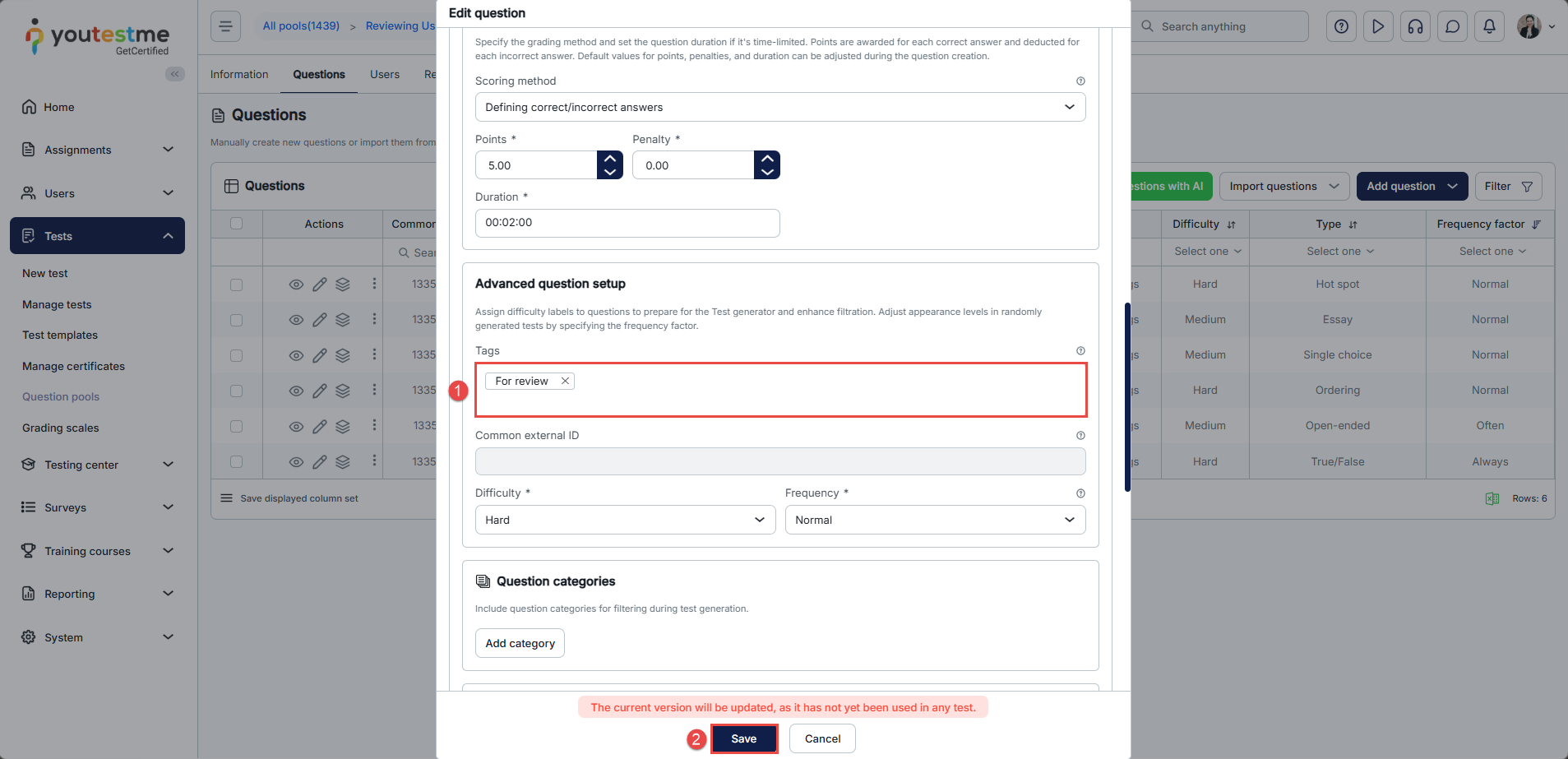1568x759 pixels.
Task: Collapse the sidebar with double-chevron icon
Action: 174,74
